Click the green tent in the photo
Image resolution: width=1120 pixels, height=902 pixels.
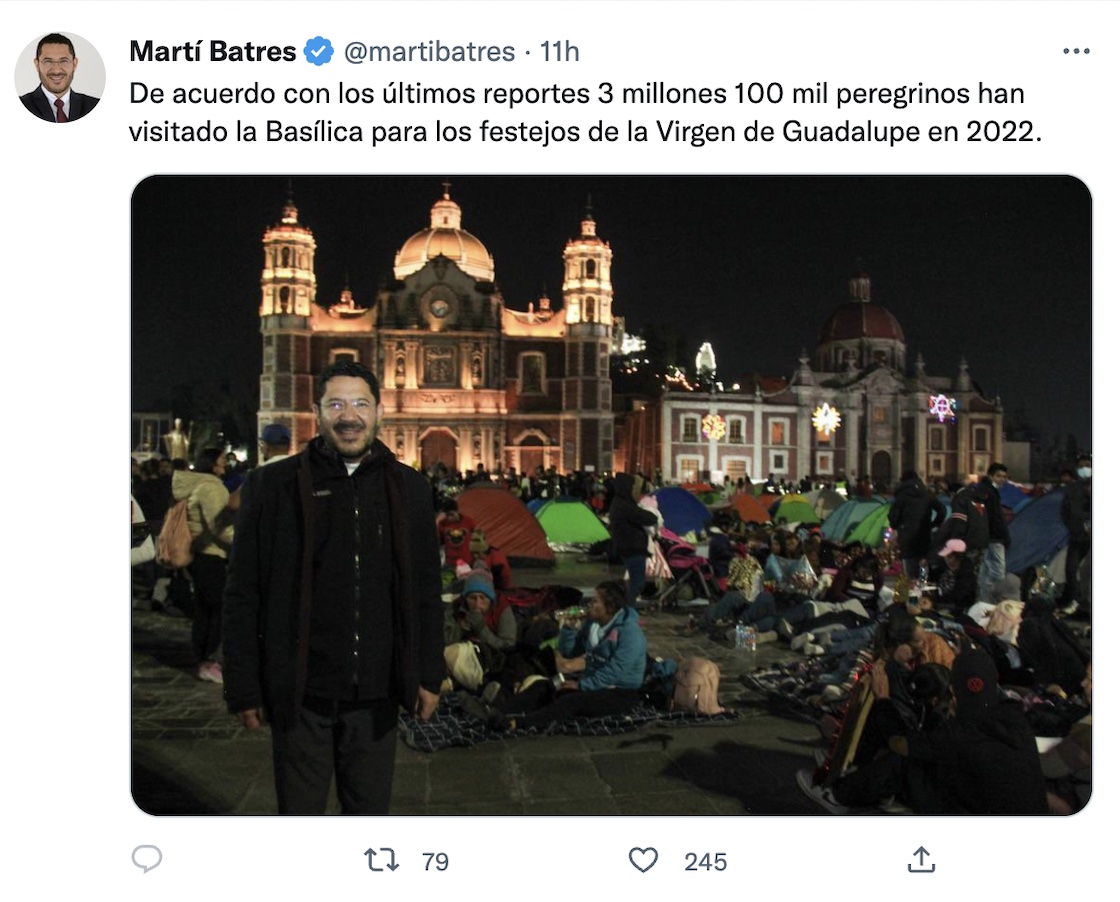570,522
